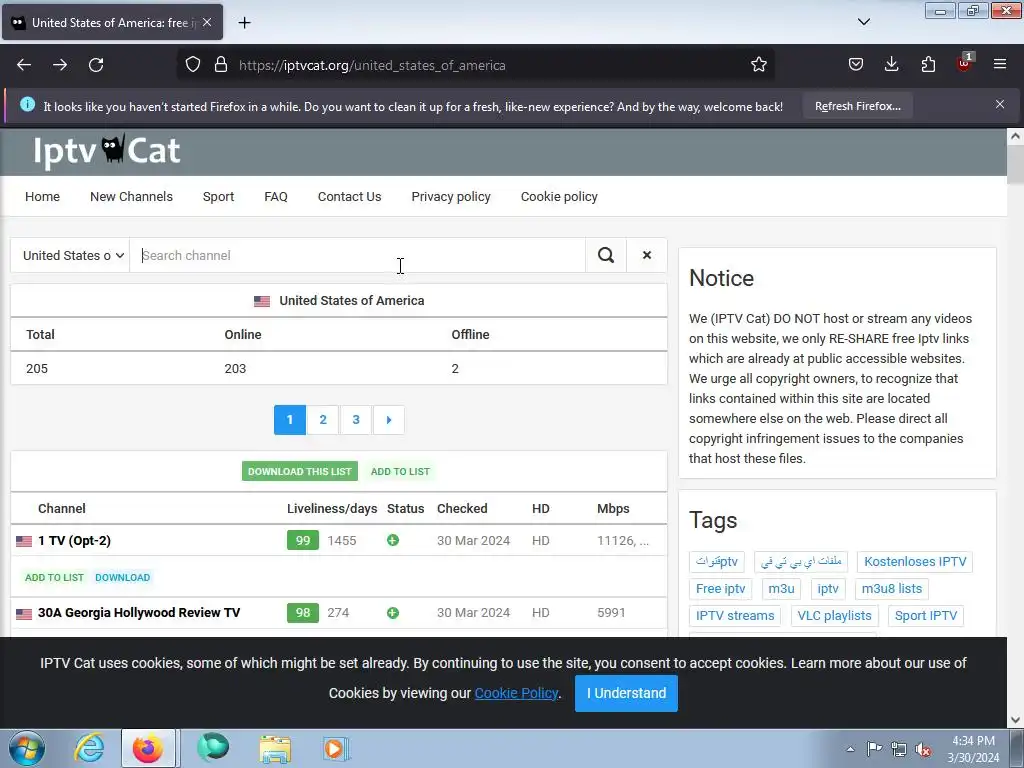The width and height of the screenshot is (1024, 768).
Task: Close the United States of America tab
Action: 207,22
